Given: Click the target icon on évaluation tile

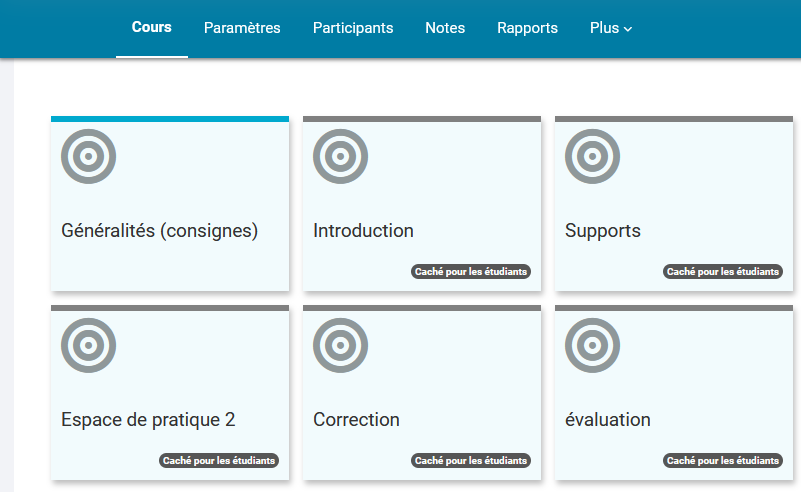Looking at the screenshot, I should (x=592, y=345).
